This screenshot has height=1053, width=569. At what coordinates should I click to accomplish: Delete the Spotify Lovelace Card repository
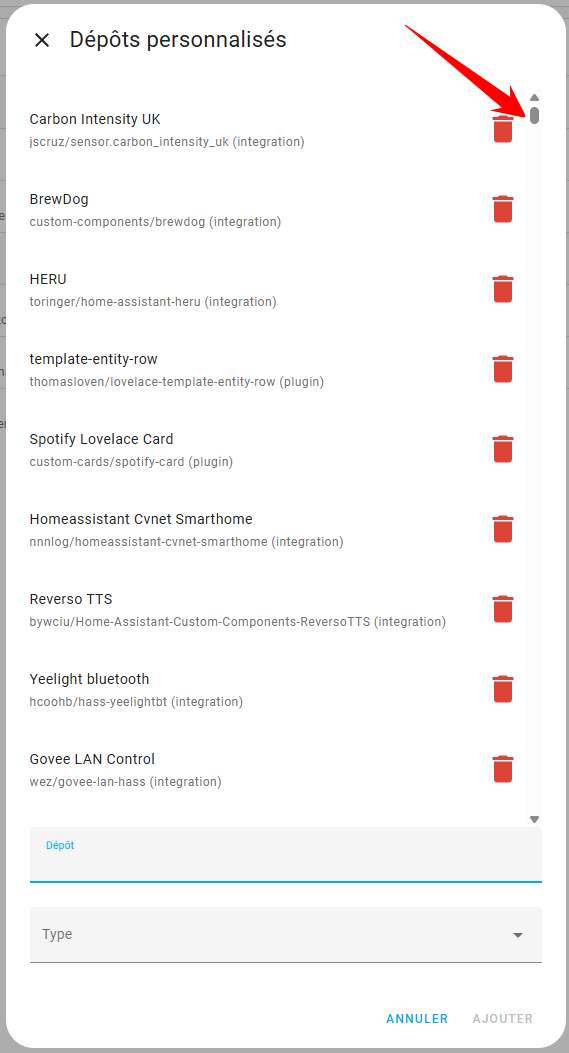pyautogui.click(x=502, y=449)
